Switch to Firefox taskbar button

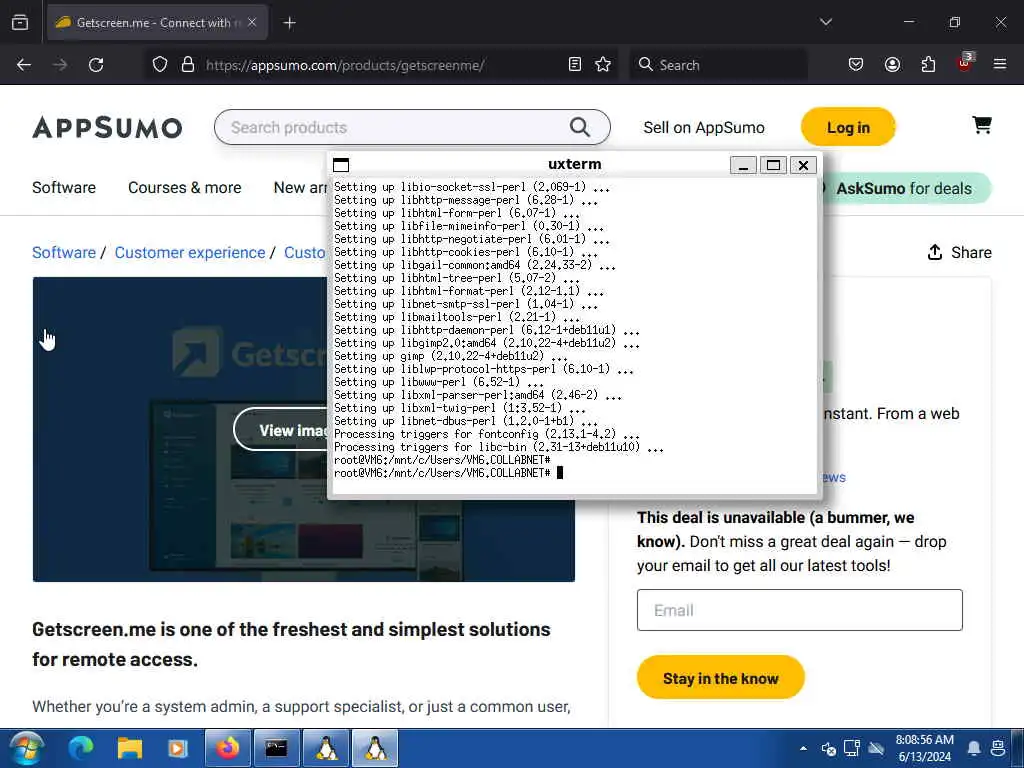coord(228,748)
